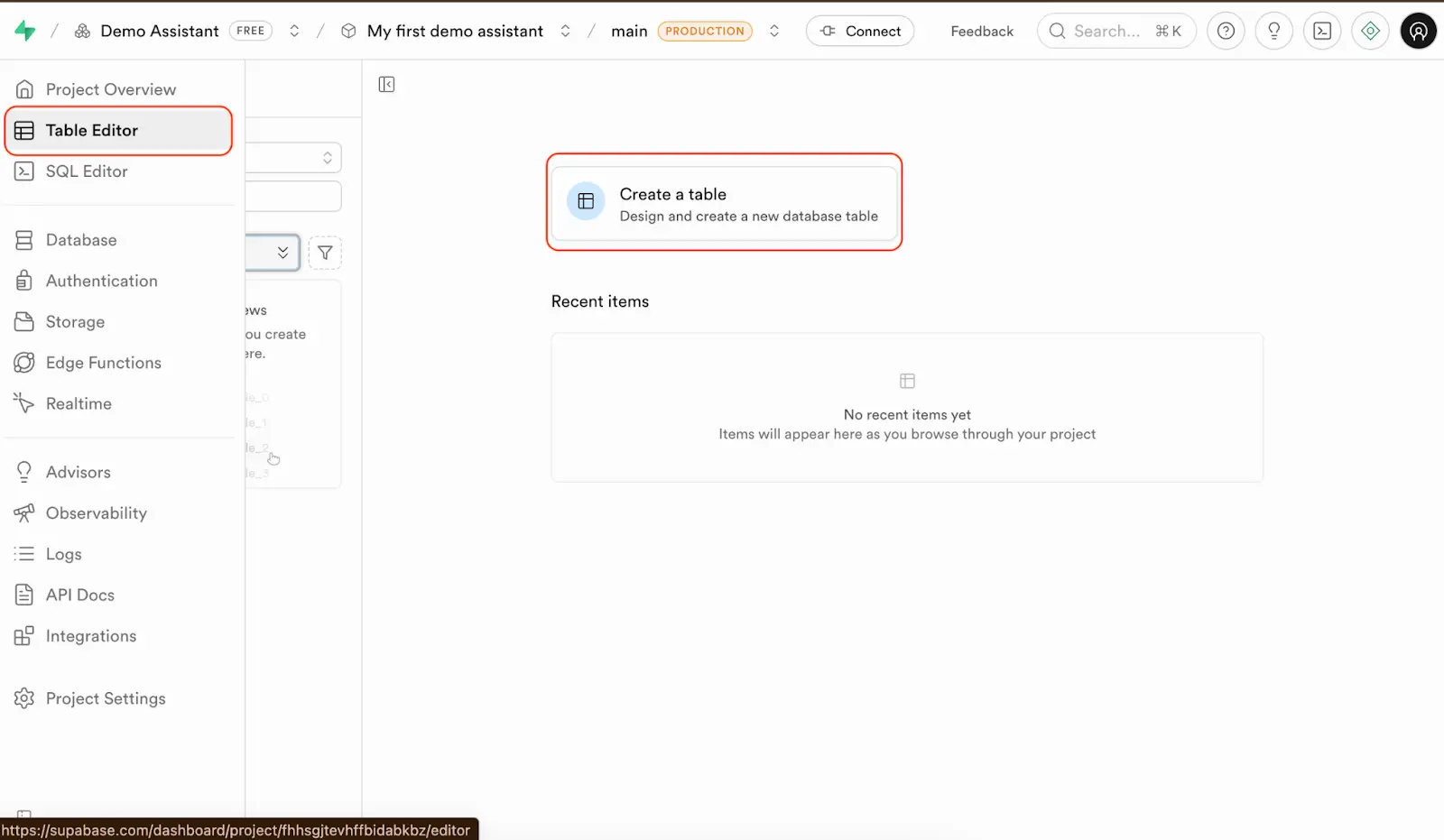Viewport: 1444px width, 840px height.
Task: Click the Connect button
Action: coord(859,31)
